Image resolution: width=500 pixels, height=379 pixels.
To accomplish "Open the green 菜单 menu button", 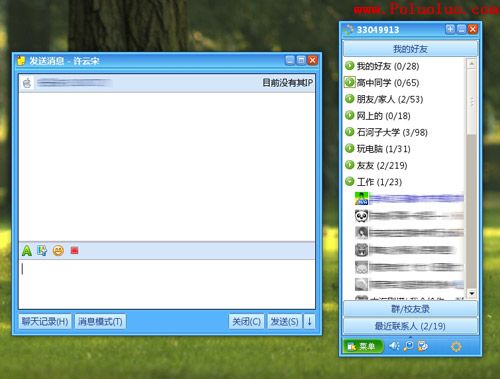I will (363, 347).
